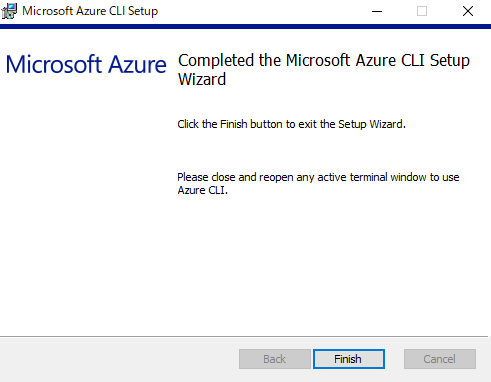Close the setup wizard with the X

[468, 11]
